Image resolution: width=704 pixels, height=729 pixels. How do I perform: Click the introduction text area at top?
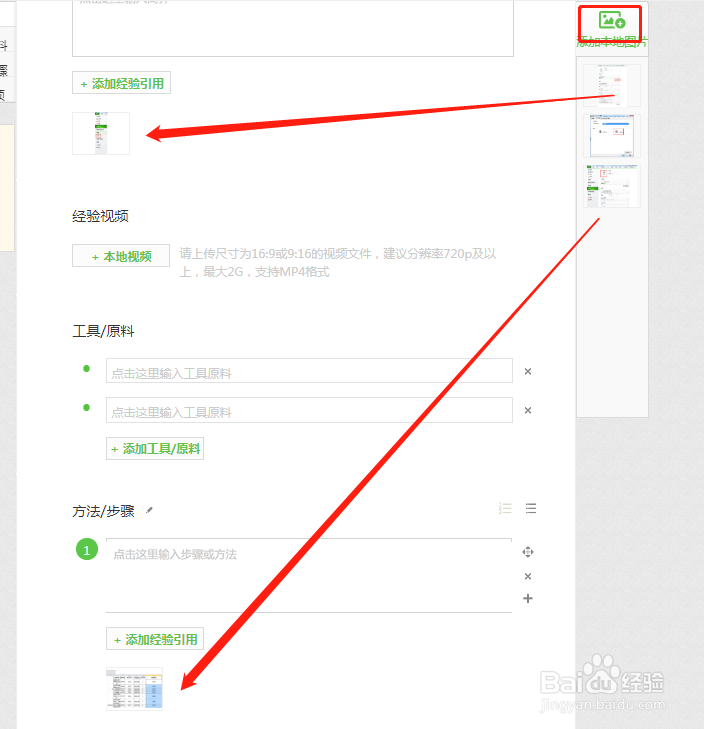point(293,28)
